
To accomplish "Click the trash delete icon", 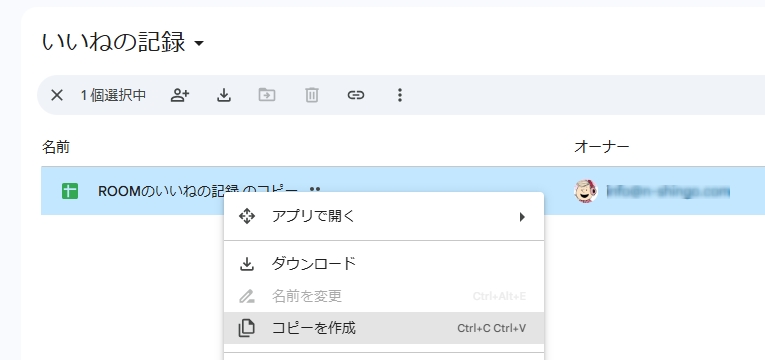I will pos(311,95).
